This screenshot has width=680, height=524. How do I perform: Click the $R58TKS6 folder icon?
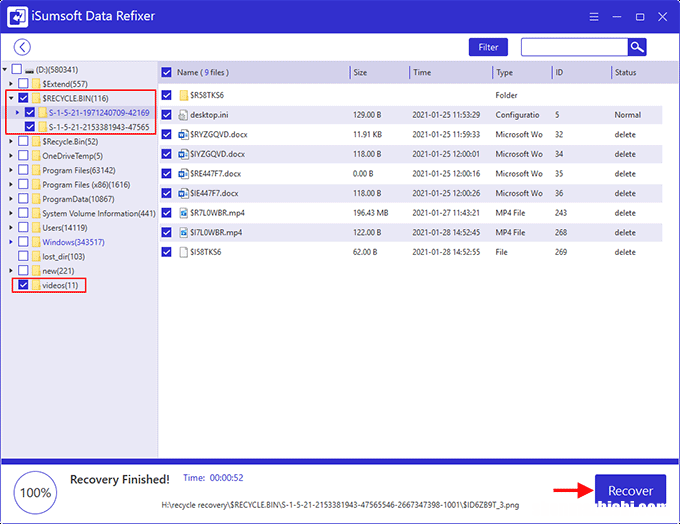click(183, 95)
